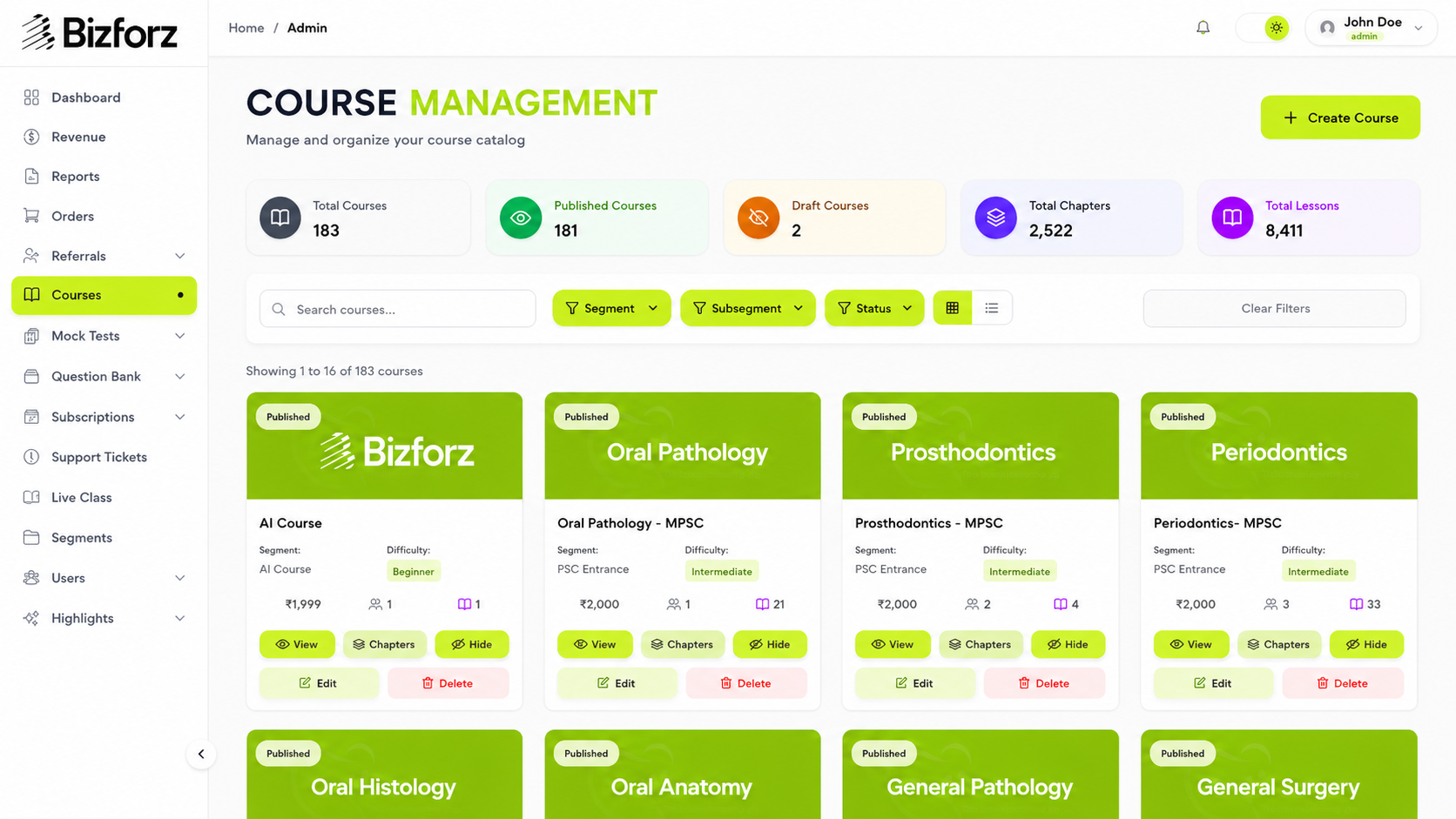Click the Users icon in sidebar
This screenshot has height=819, width=1456.
[31, 578]
